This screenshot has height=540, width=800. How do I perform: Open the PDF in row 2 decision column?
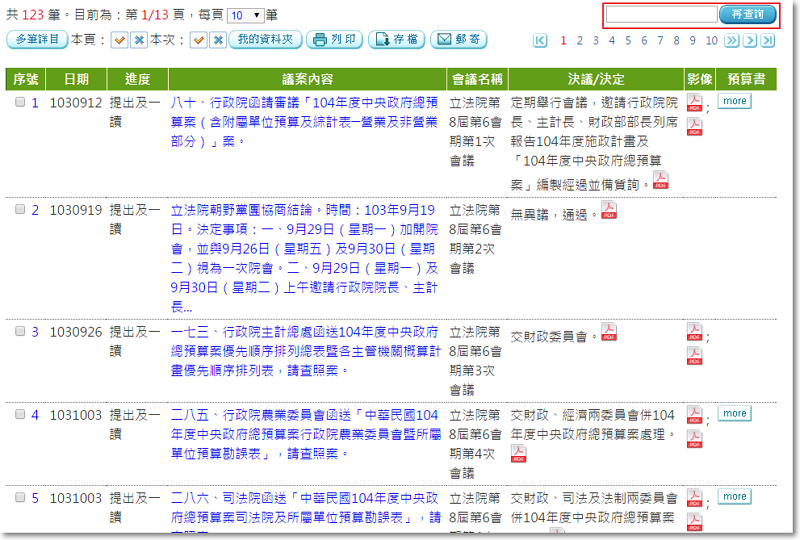point(609,211)
